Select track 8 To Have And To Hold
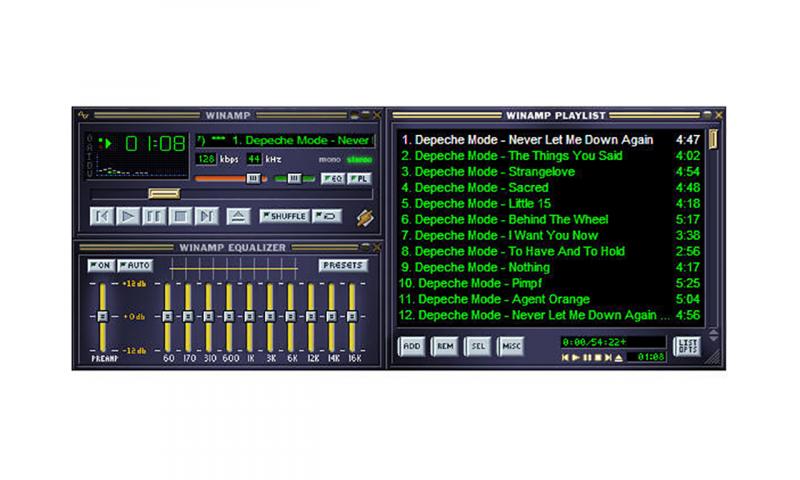The width and height of the screenshot is (800, 480). pos(551,251)
